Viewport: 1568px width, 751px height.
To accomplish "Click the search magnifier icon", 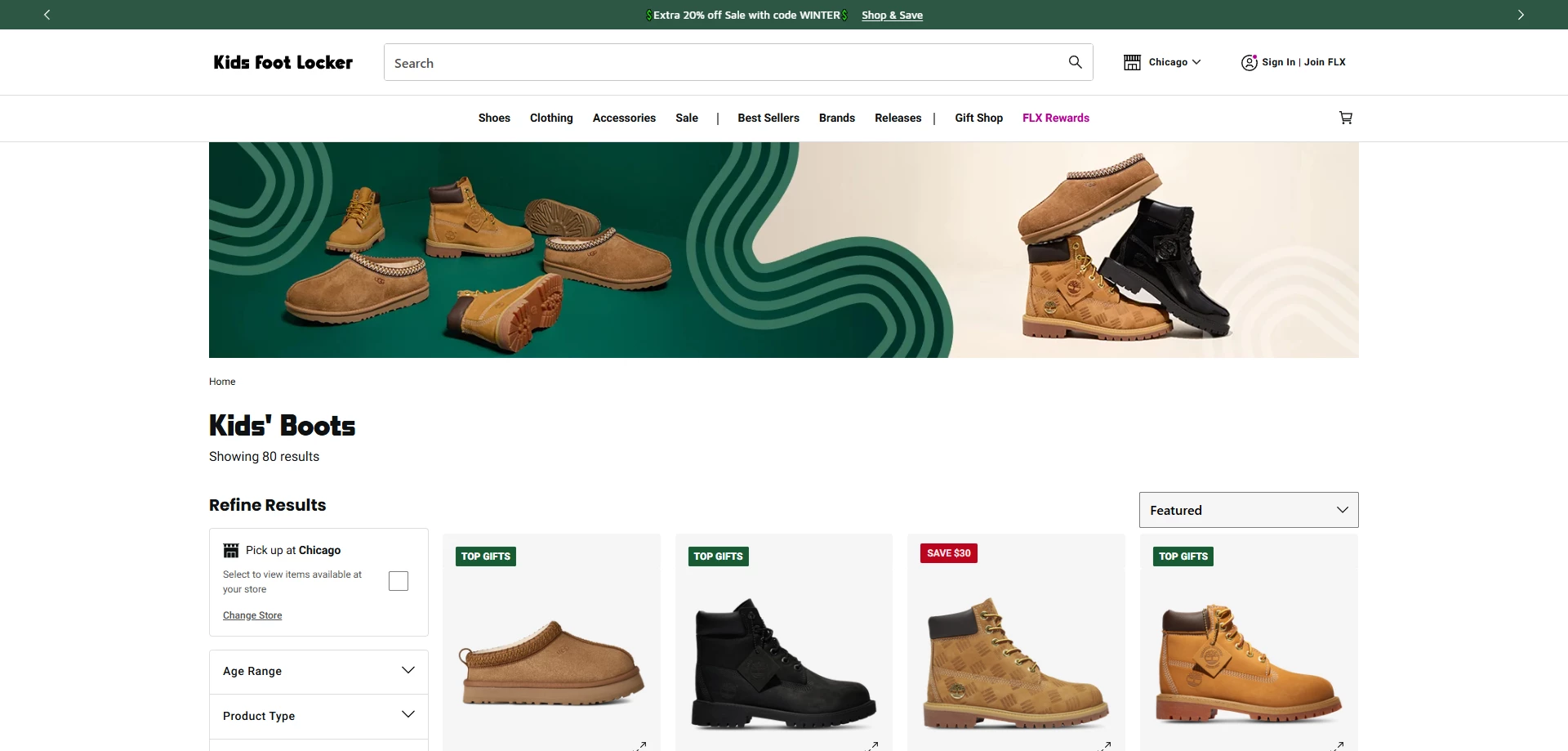I will pos(1075,62).
